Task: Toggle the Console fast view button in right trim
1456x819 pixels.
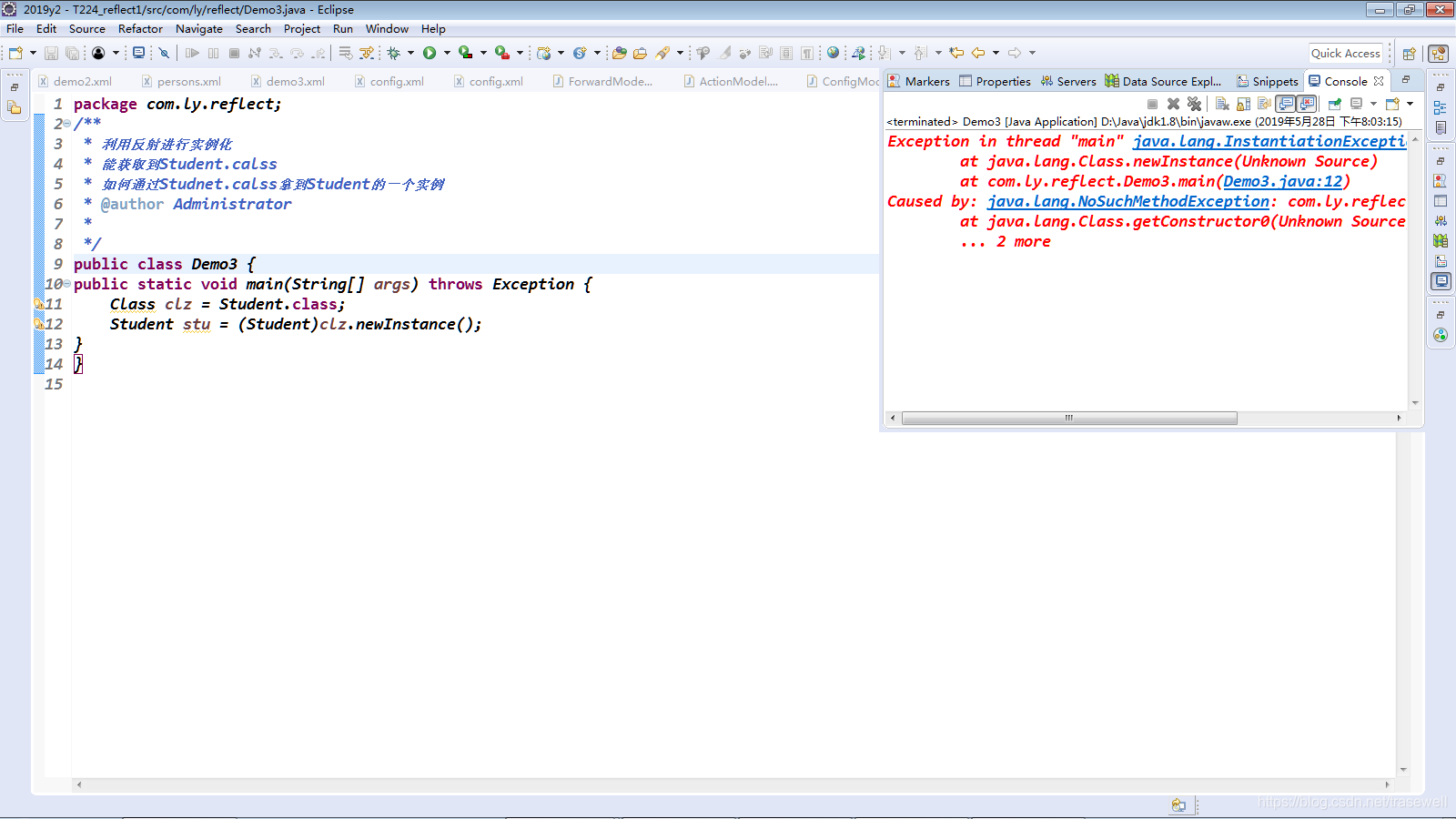Action: pyautogui.click(x=1440, y=281)
